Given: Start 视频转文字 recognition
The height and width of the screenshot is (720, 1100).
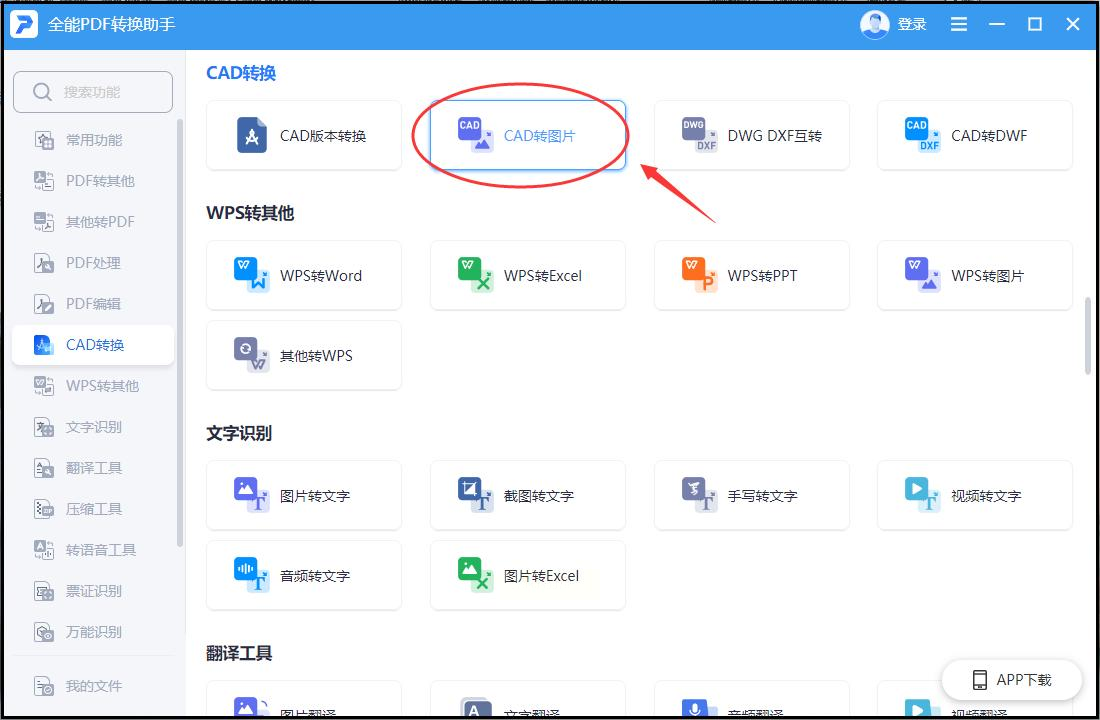Looking at the screenshot, I should coord(974,495).
